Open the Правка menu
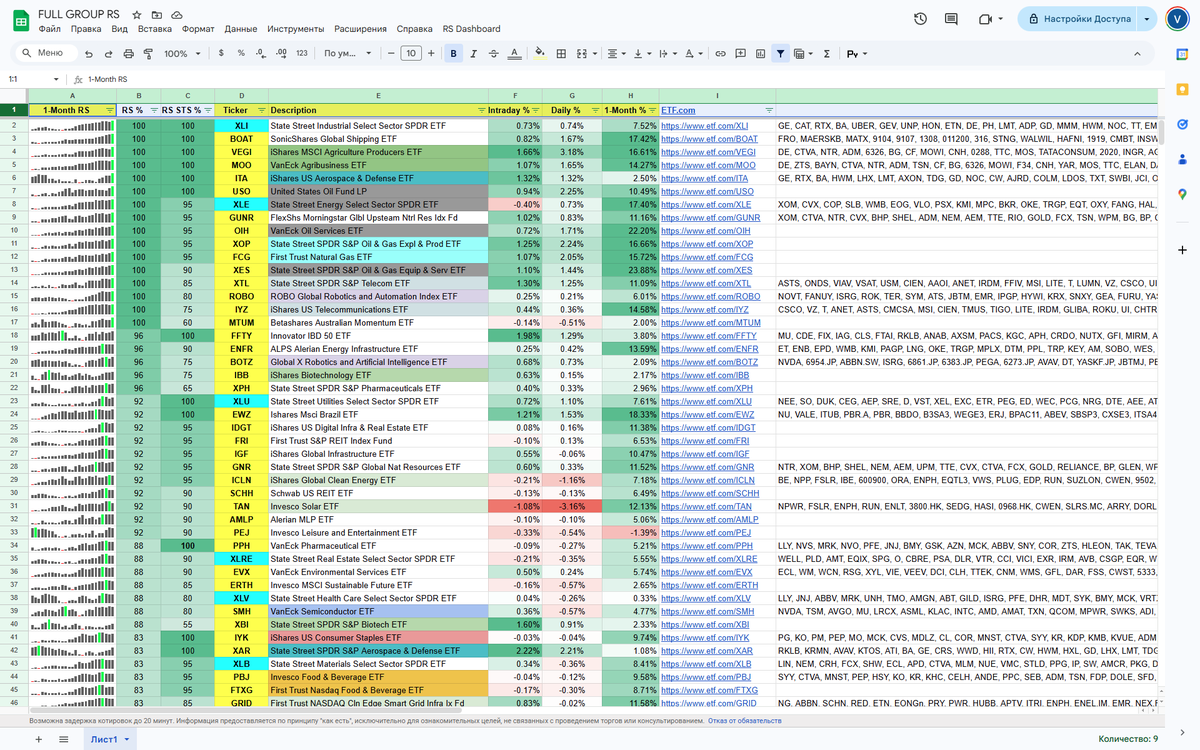Viewport: 1200px width, 750px height. point(86,29)
